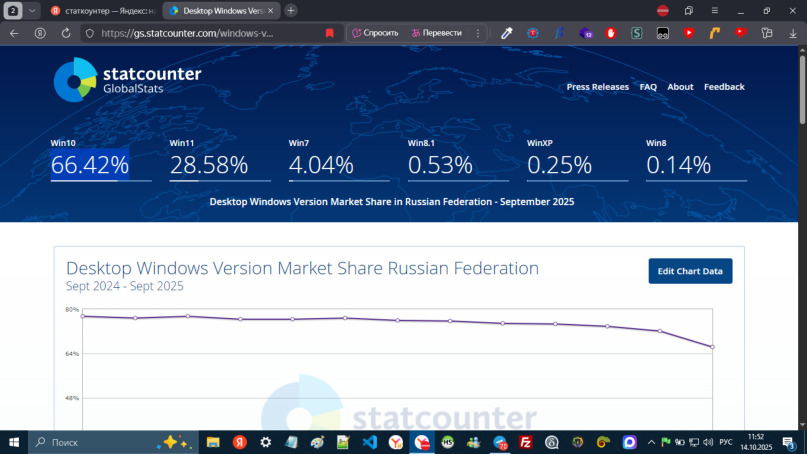Viewport: 807px width, 454px height.
Task: Click the statcounter GlobalStats logo
Action: pyautogui.click(x=127, y=80)
